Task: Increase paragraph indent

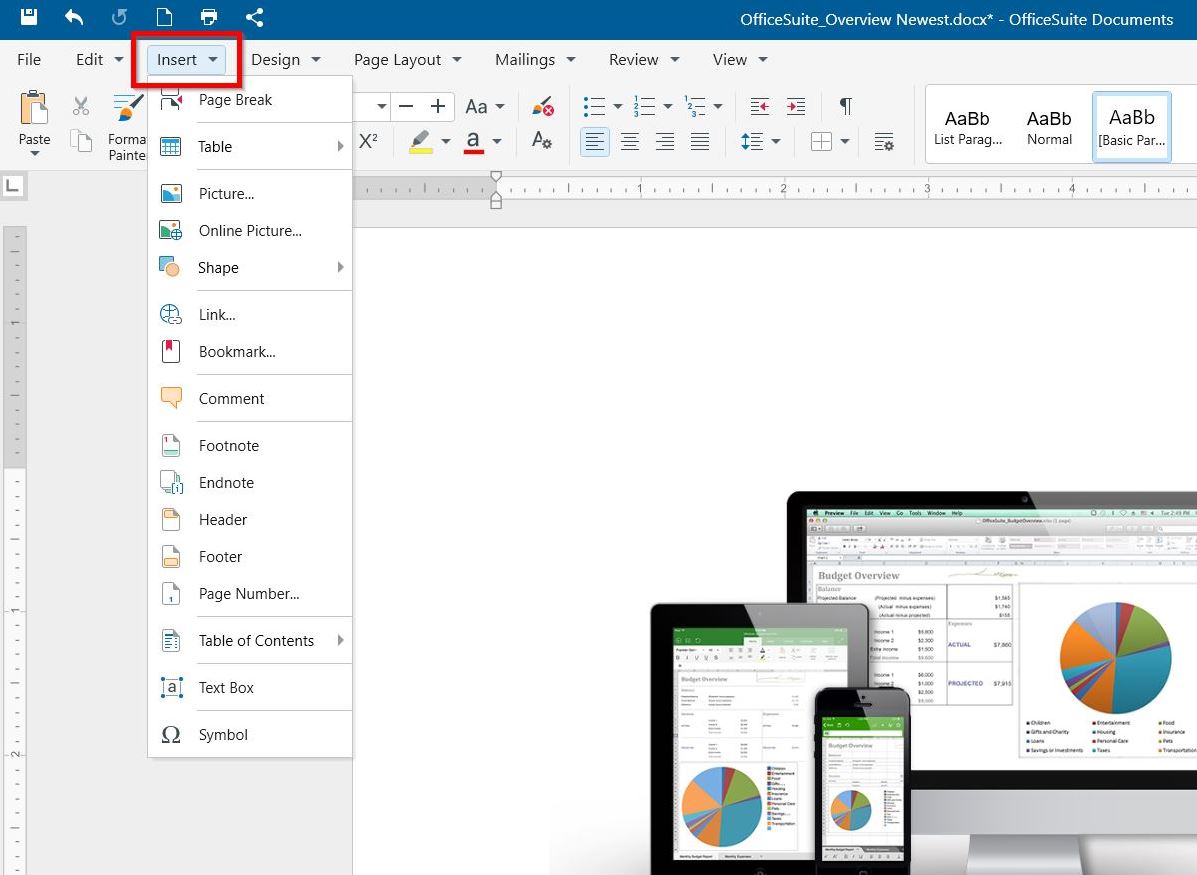Action: tap(795, 106)
